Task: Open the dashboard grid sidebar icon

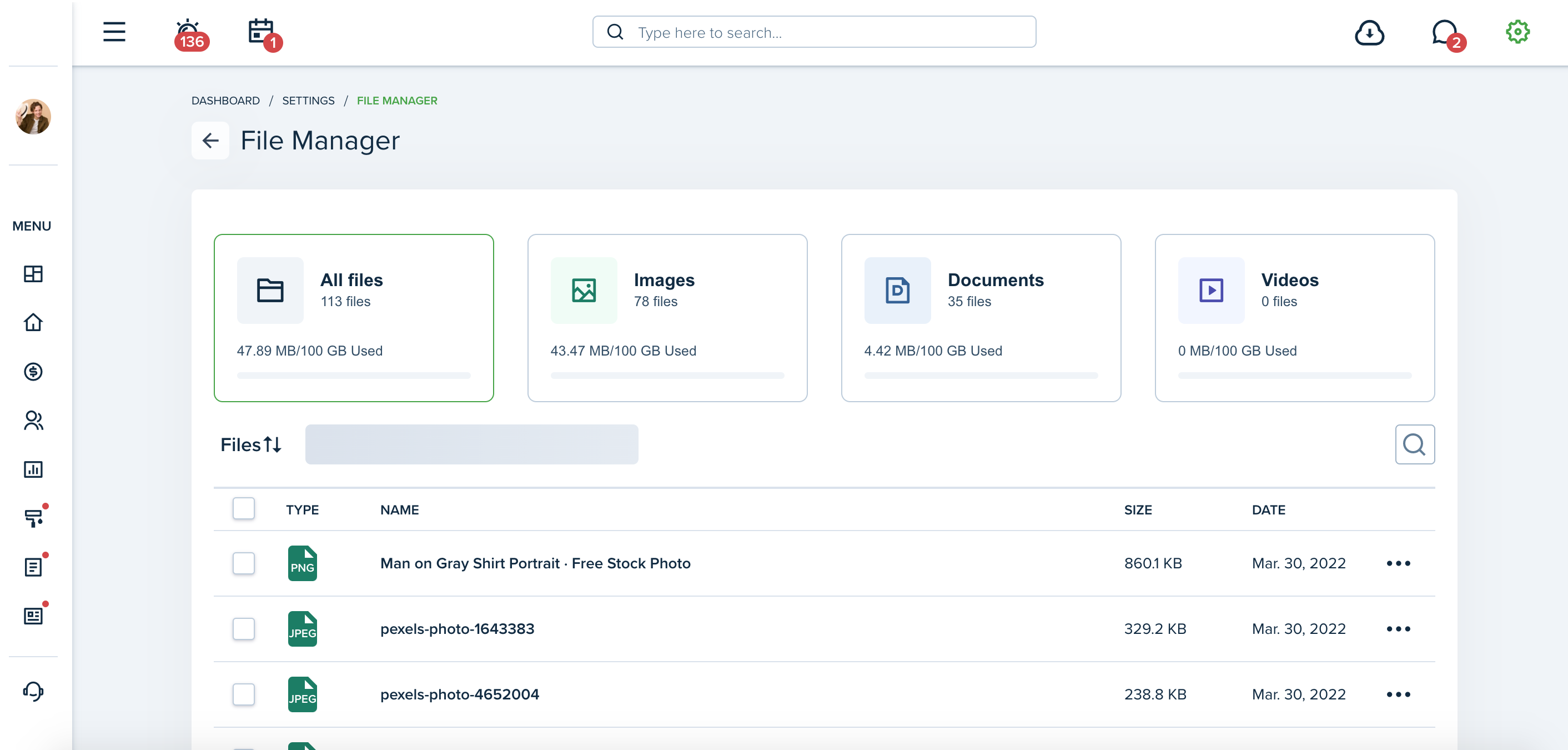Action: (33, 273)
